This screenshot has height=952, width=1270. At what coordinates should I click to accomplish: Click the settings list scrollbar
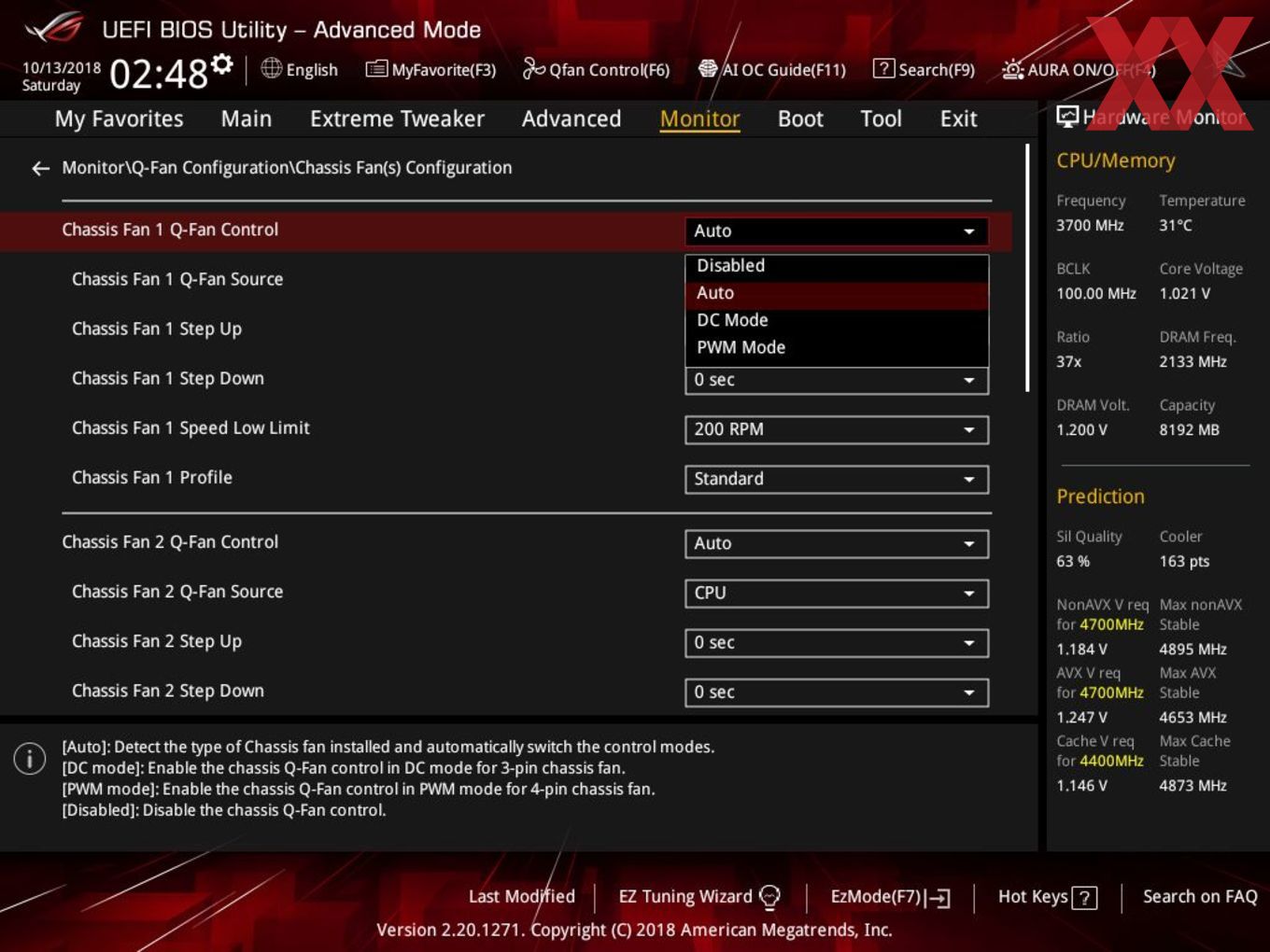pos(1027,267)
